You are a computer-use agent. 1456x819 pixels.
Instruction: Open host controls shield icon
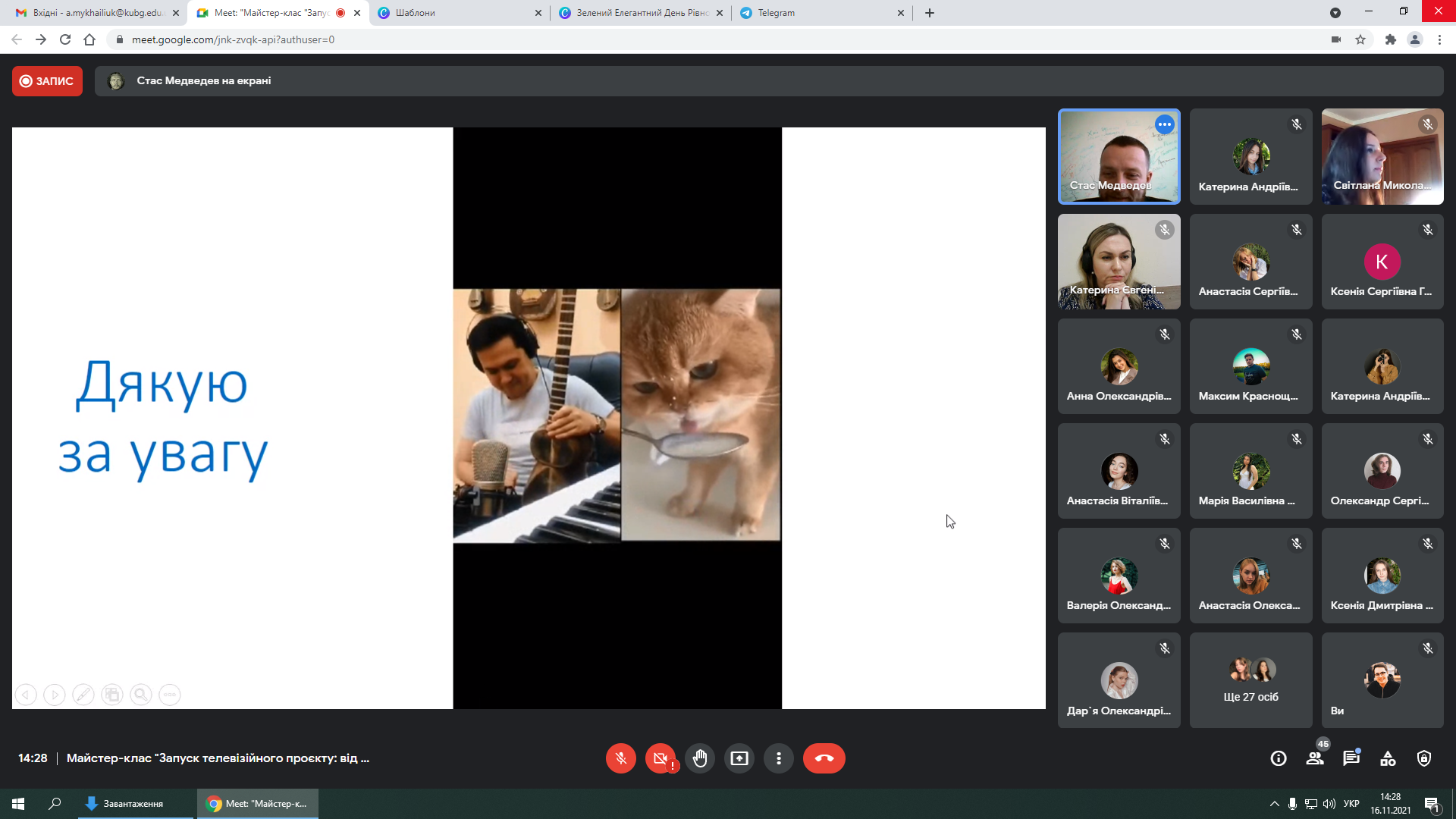[1424, 758]
